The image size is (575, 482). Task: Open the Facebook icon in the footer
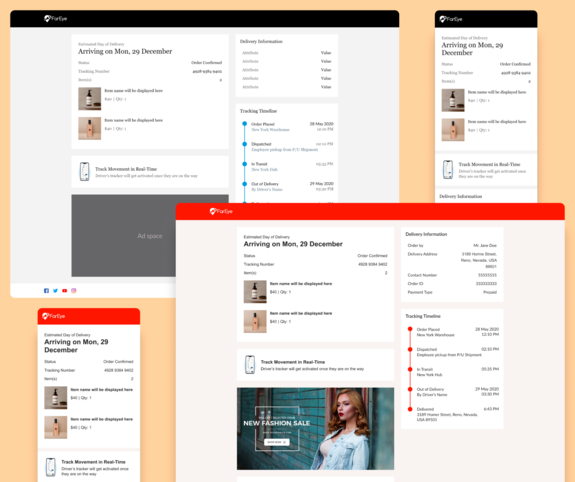pos(46,291)
